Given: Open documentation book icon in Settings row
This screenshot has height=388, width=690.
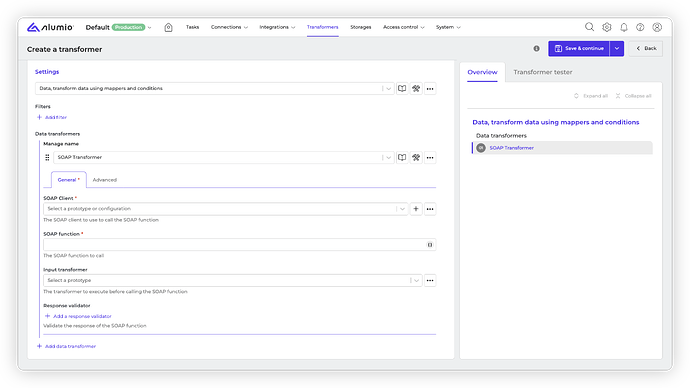Looking at the screenshot, I should (x=402, y=88).
